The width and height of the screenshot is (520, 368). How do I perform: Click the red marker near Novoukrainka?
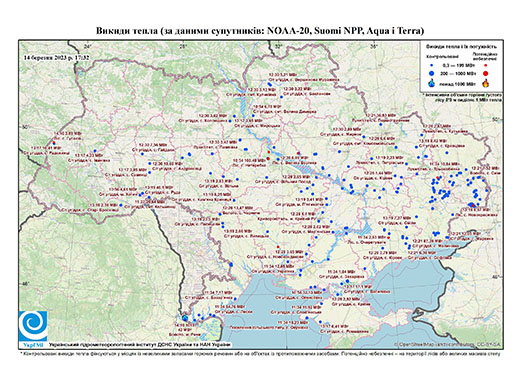(x=278, y=246)
